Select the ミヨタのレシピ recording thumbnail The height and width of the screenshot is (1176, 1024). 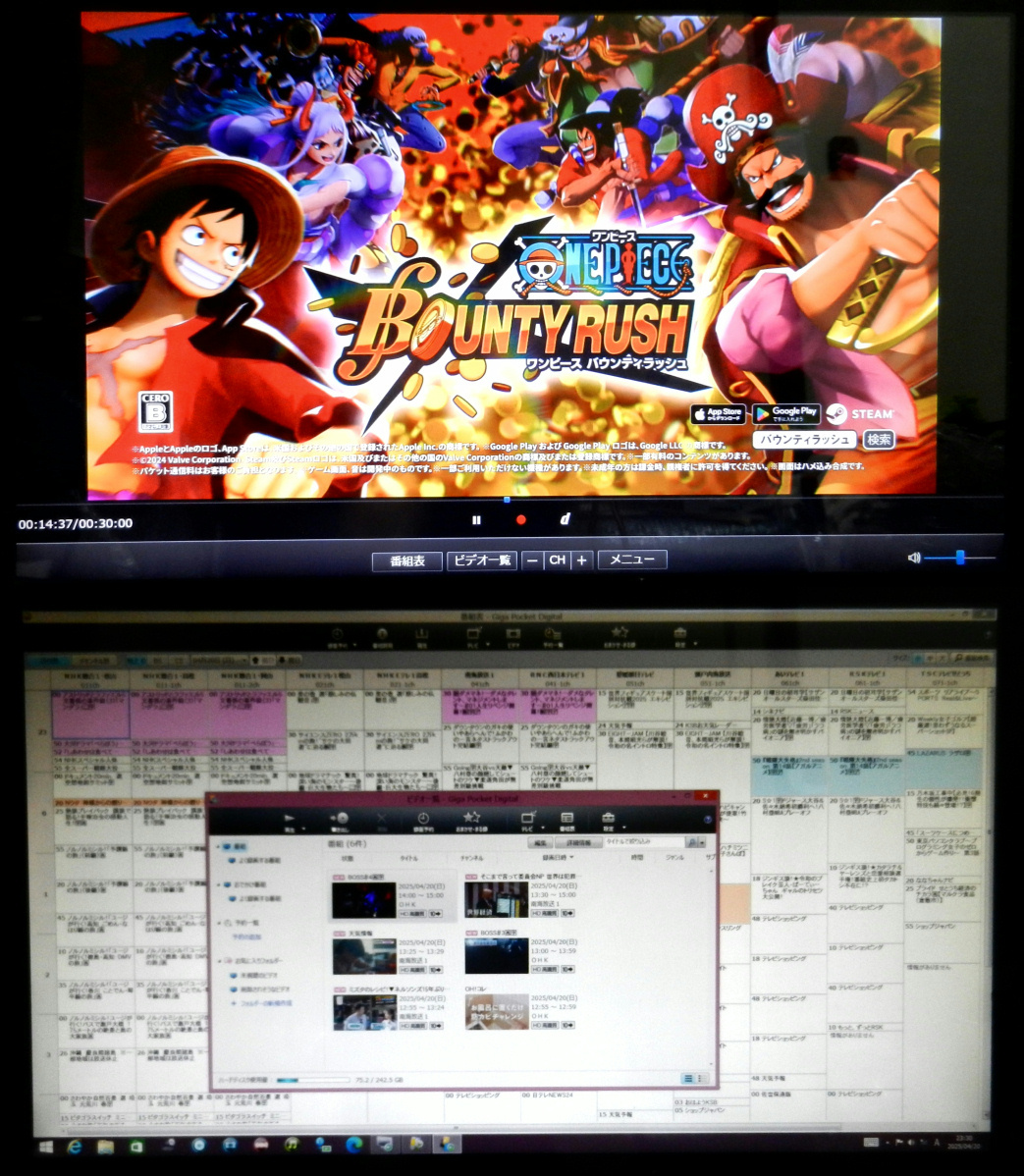pos(364,1012)
